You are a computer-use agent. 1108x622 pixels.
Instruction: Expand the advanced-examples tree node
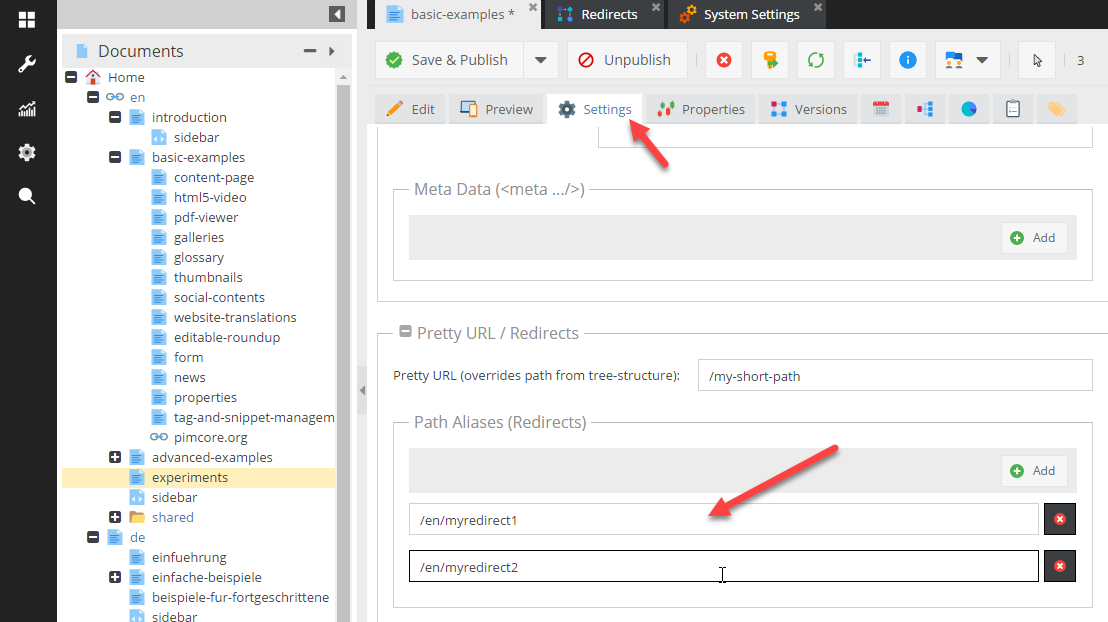point(115,457)
